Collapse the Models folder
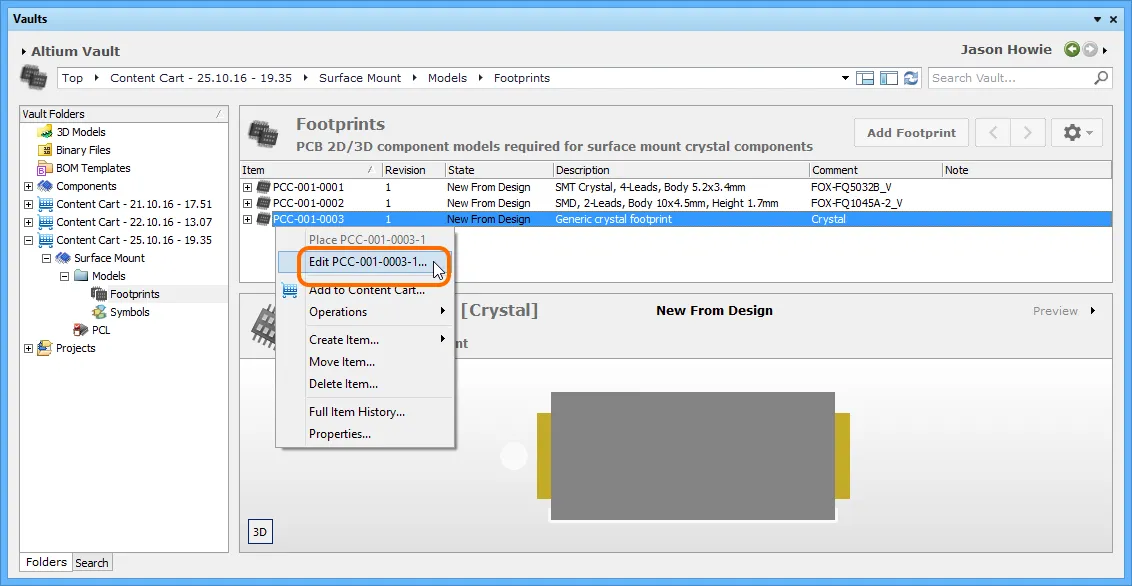This screenshot has height=586, width=1132. tap(64, 276)
